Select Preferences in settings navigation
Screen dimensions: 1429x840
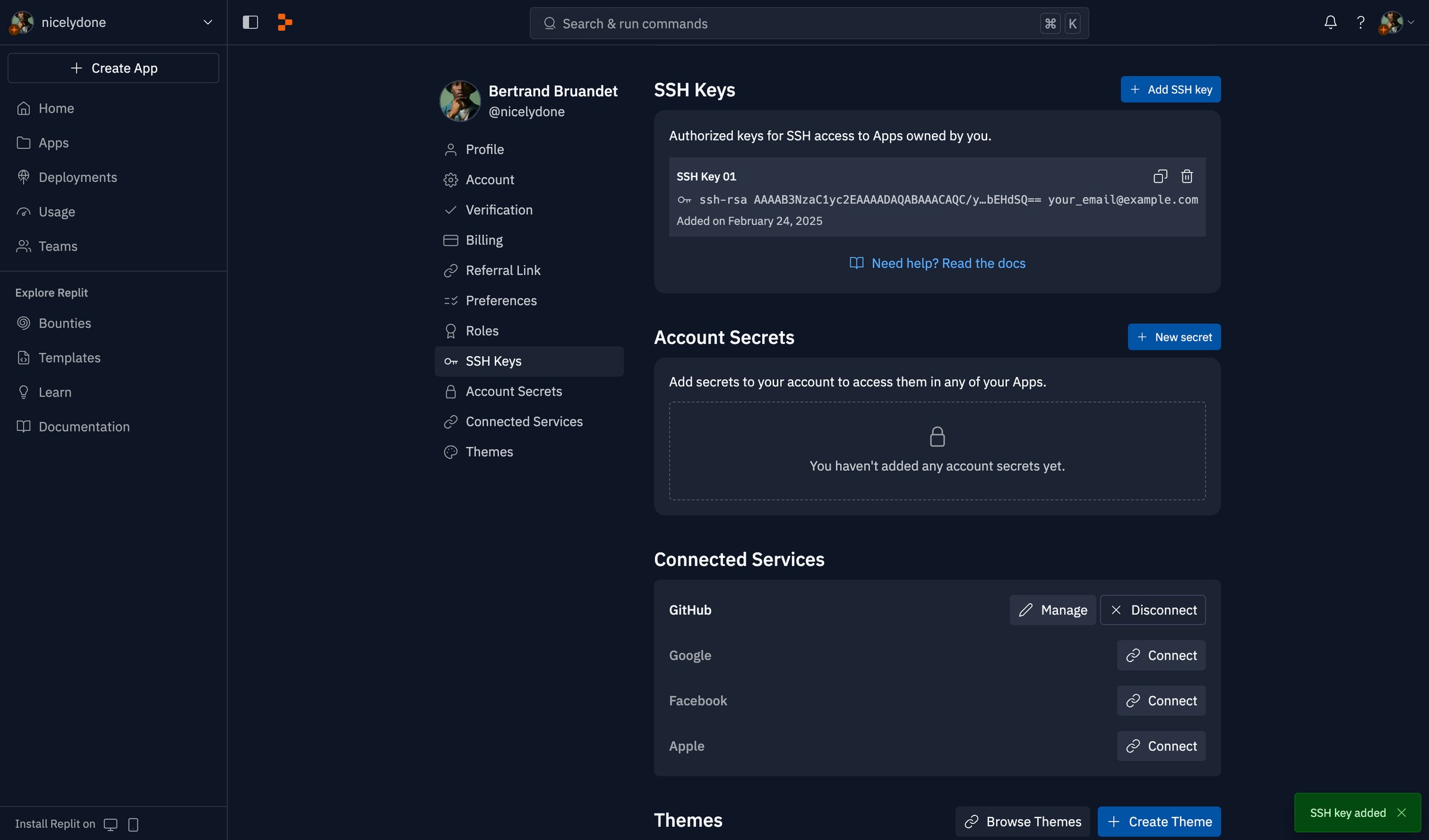click(x=529, y=301)
